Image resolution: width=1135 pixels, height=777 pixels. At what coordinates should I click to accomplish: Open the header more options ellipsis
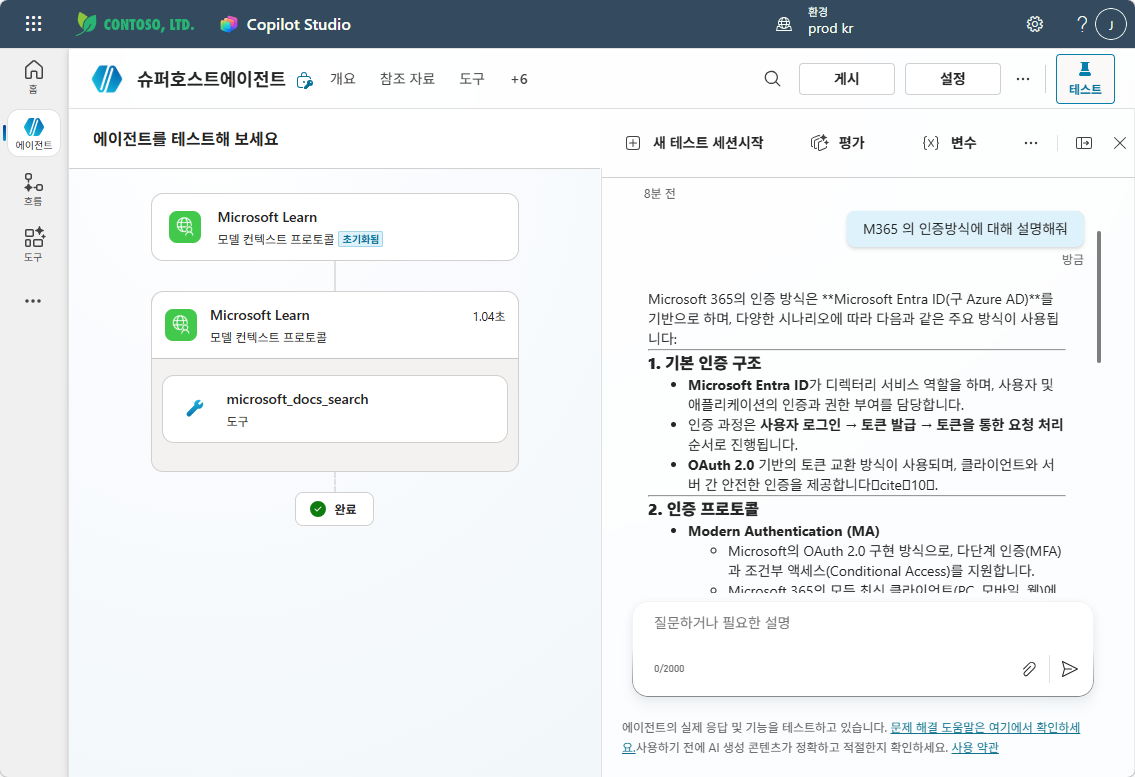click(x=1022, y=79)
